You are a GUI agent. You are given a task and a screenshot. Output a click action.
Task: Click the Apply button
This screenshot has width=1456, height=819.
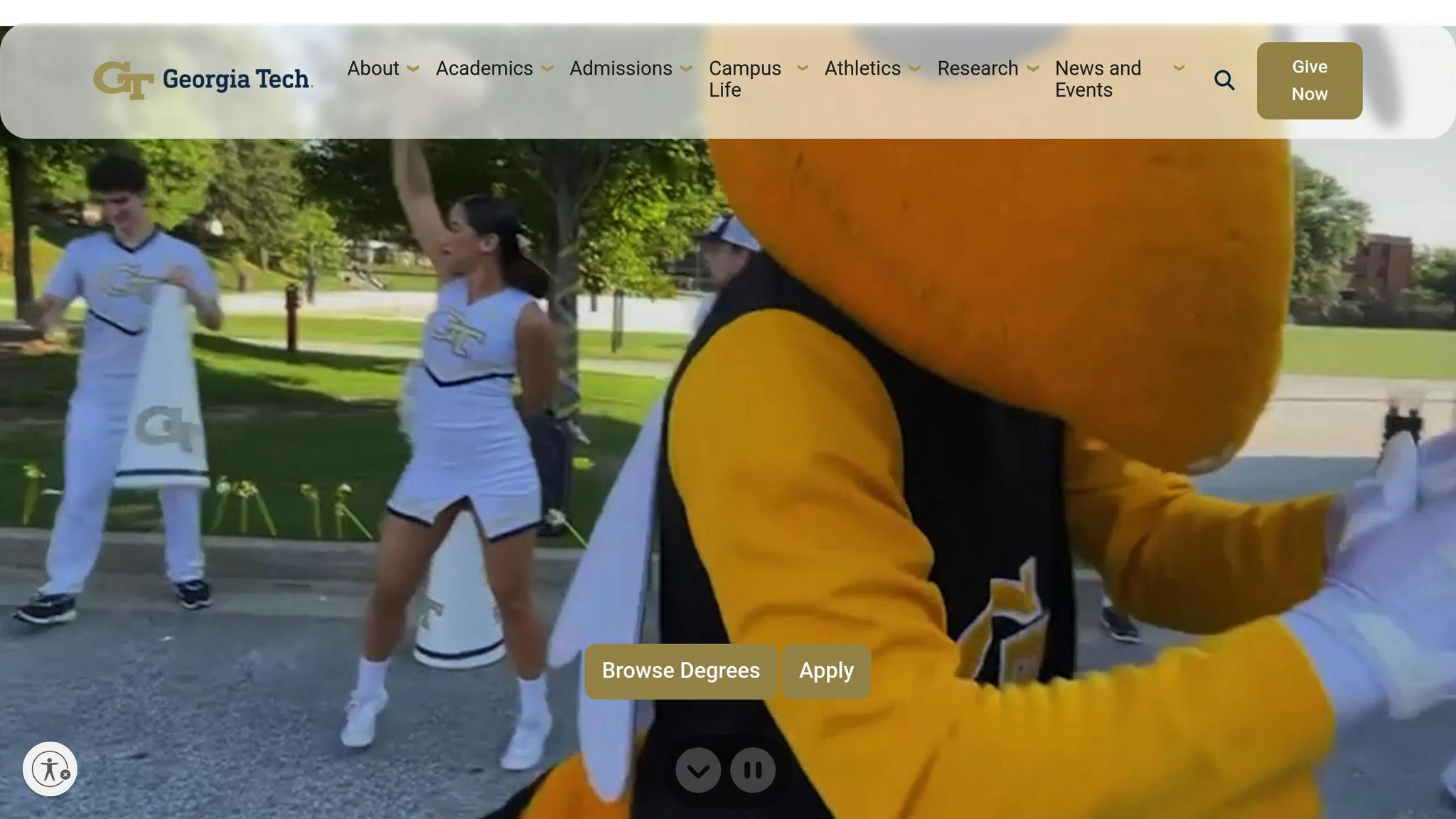click(826, 670)
